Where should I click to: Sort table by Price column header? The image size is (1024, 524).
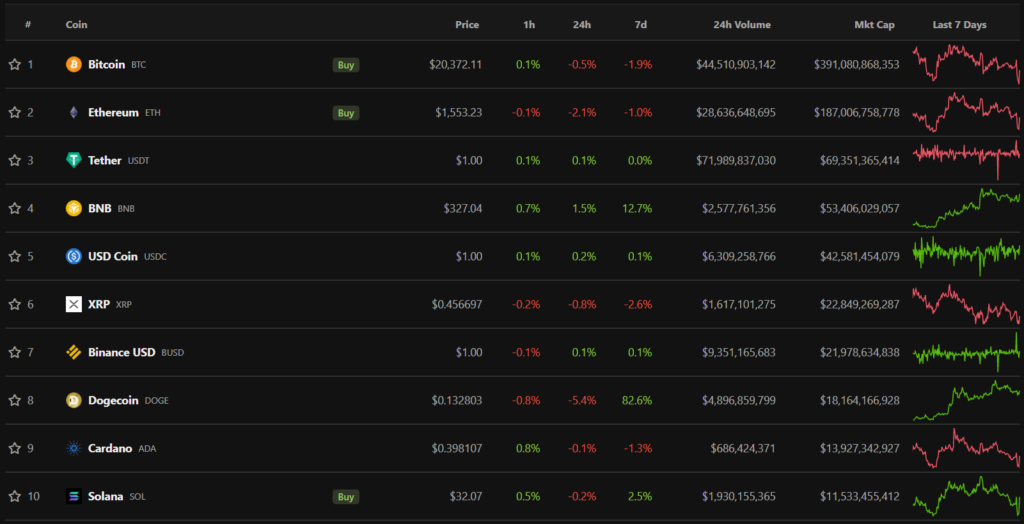coord(467,25)
